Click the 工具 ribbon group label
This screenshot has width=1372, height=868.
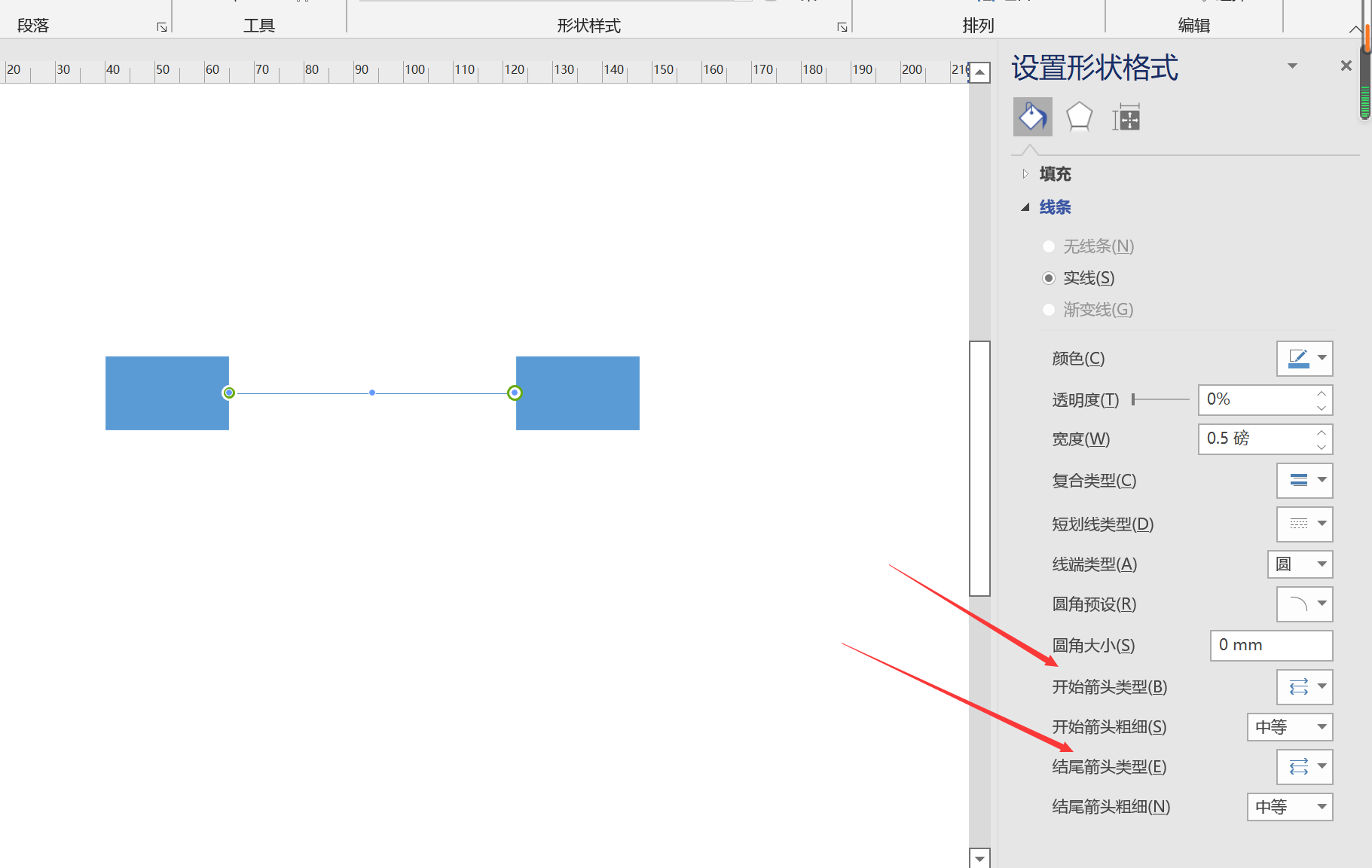click(x=259, y=24)
